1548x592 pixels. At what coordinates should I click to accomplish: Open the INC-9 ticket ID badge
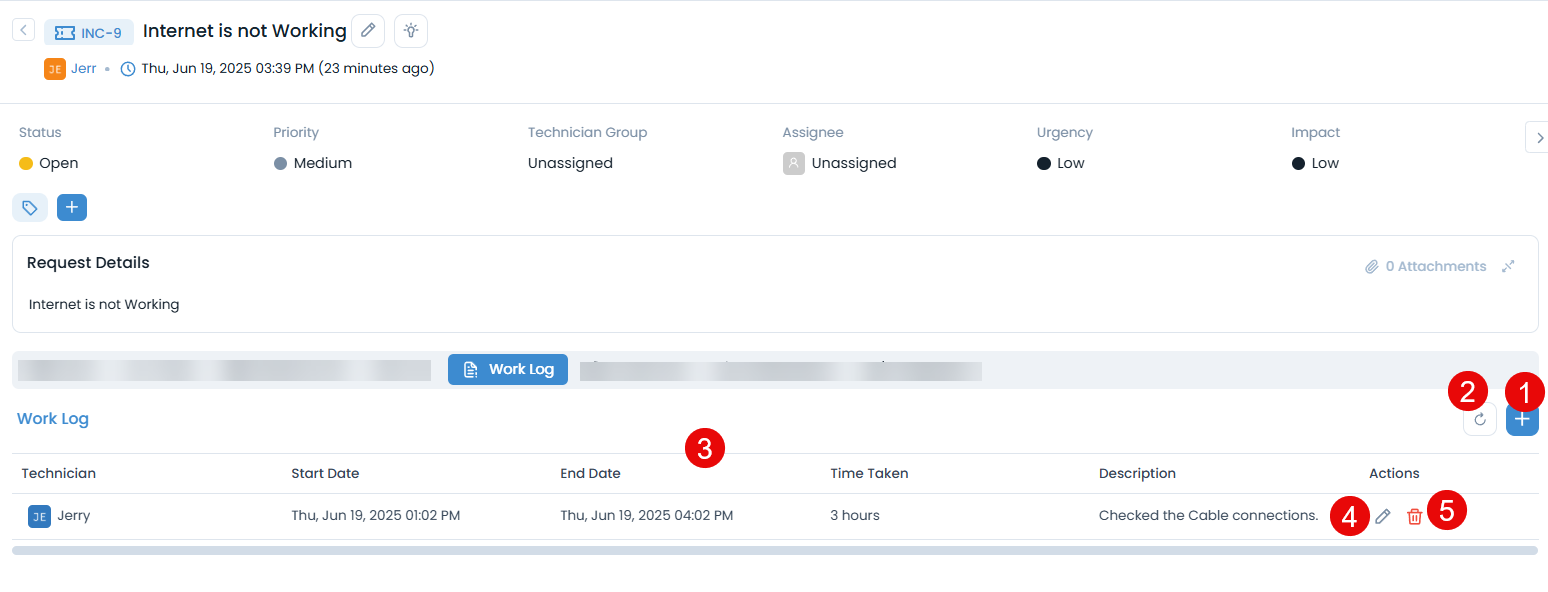click(89, 32)
